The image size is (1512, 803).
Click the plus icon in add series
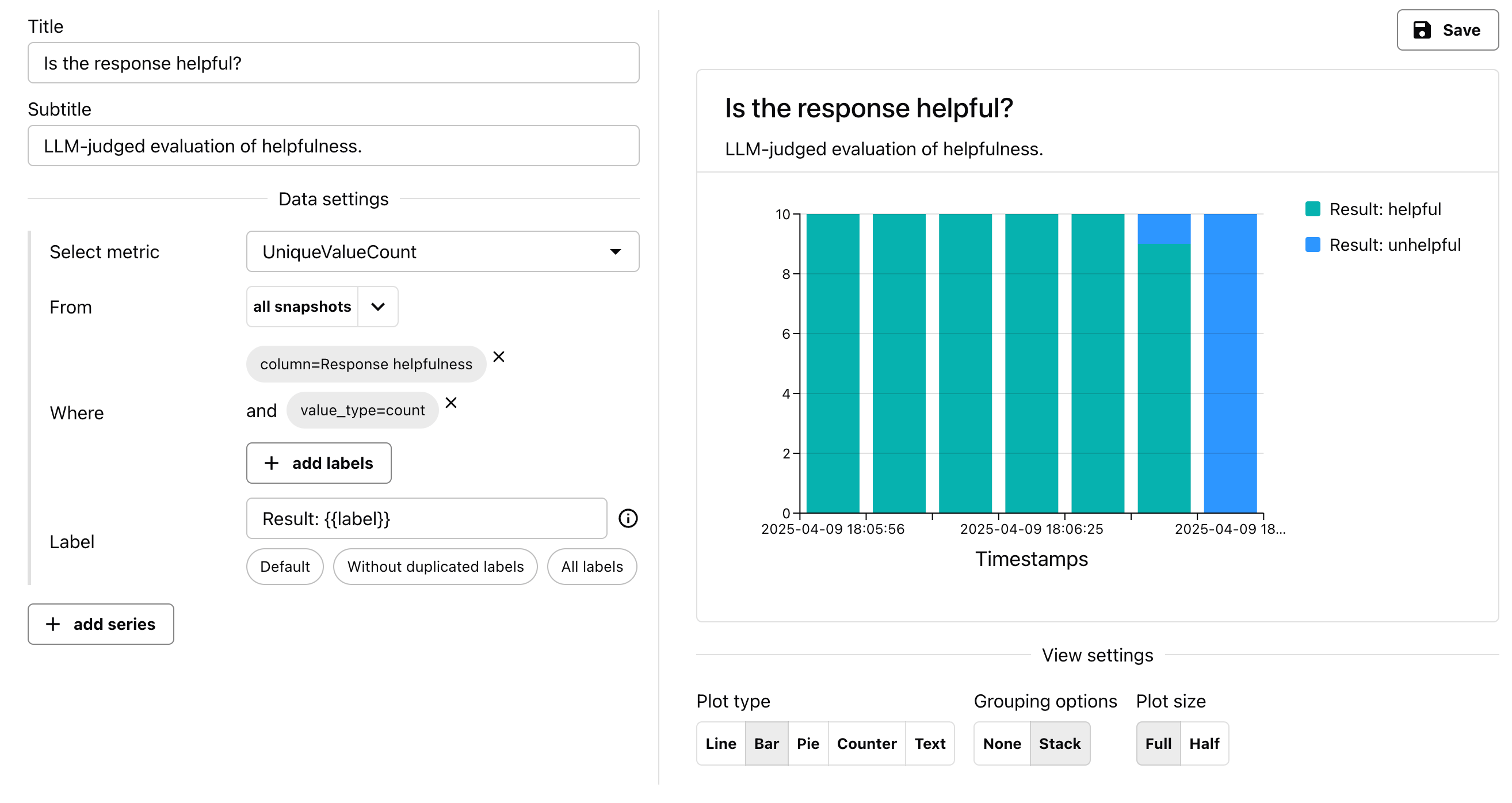coord(53,624)
